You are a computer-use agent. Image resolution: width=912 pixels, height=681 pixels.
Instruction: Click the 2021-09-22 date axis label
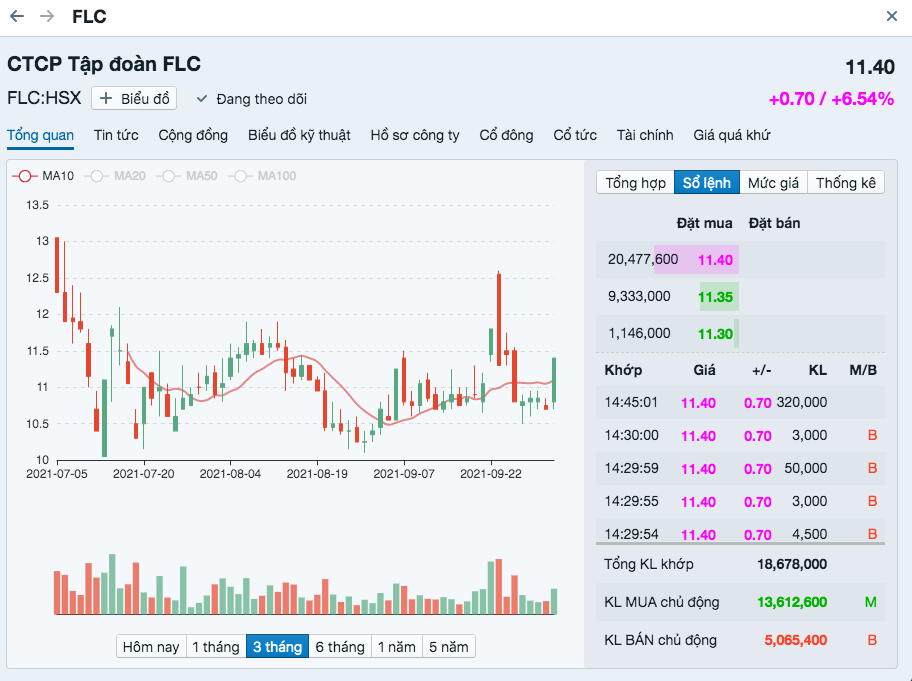coord(491,474)
